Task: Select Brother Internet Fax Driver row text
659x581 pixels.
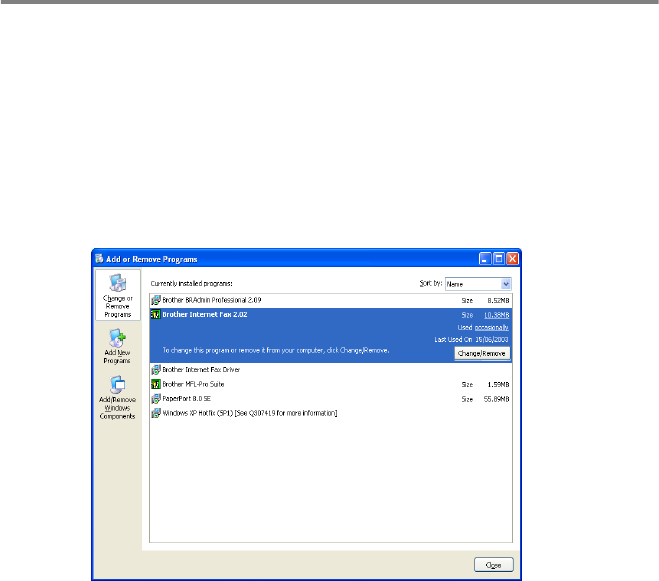Action: (201, 370)
